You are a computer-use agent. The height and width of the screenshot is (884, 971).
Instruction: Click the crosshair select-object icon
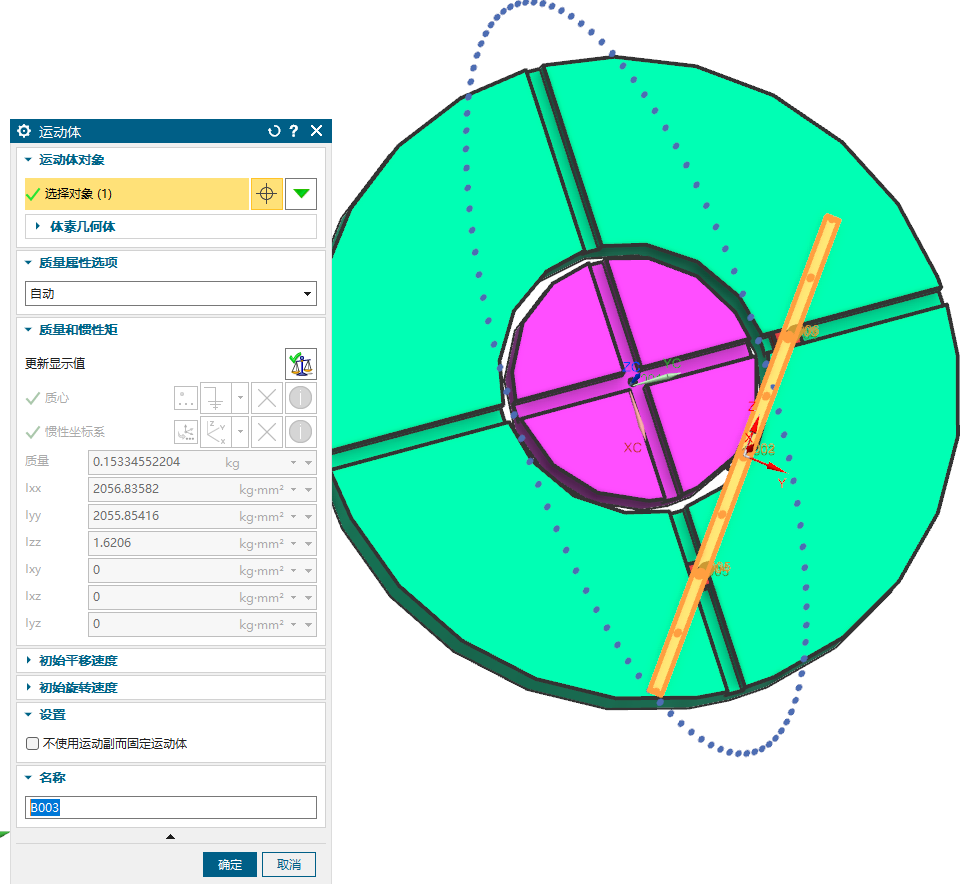266,194
